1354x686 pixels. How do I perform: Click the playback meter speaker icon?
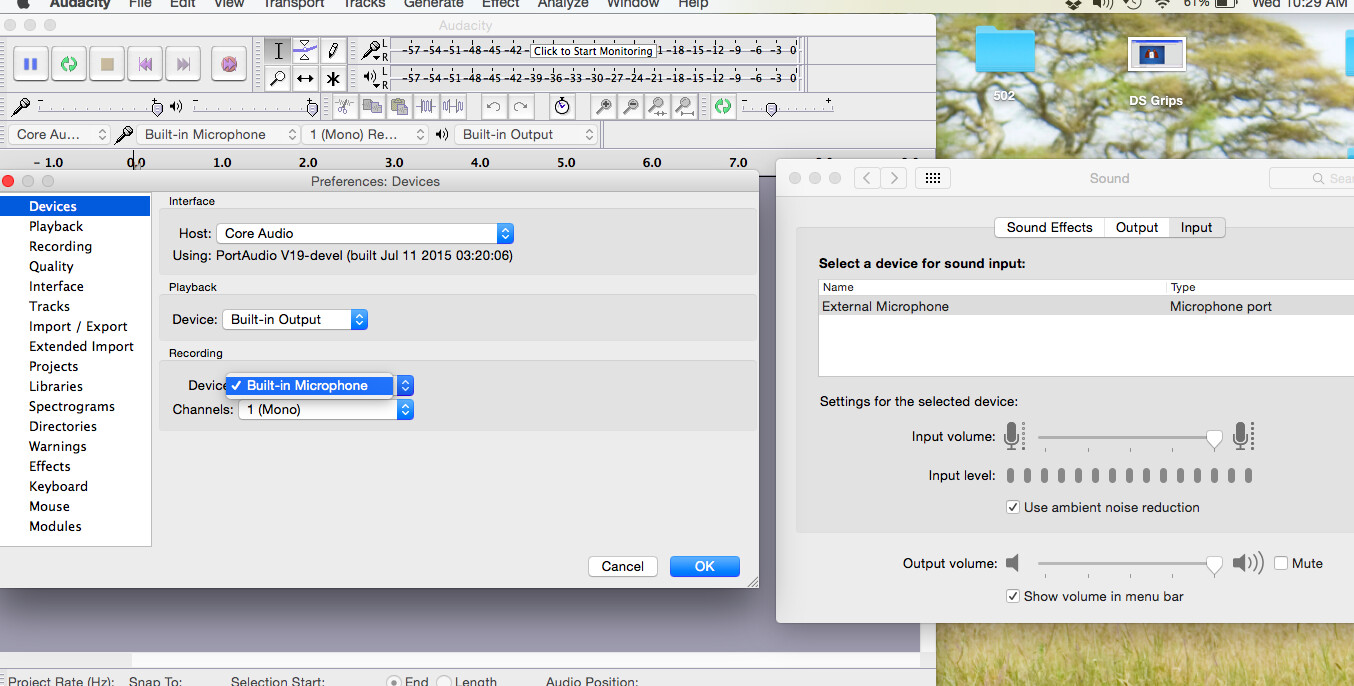370,77
